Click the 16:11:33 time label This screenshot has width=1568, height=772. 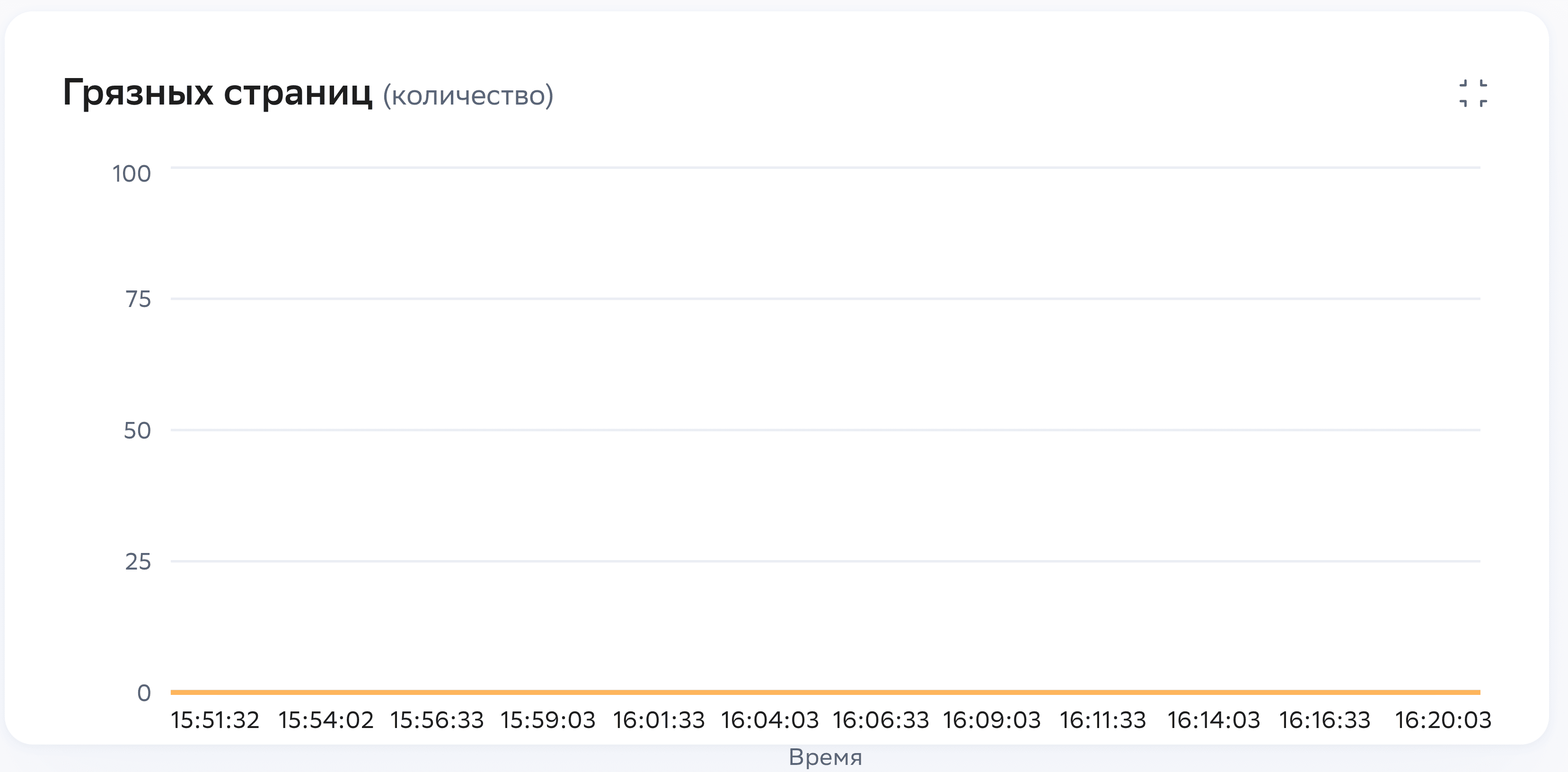[x=1102, y=720]
